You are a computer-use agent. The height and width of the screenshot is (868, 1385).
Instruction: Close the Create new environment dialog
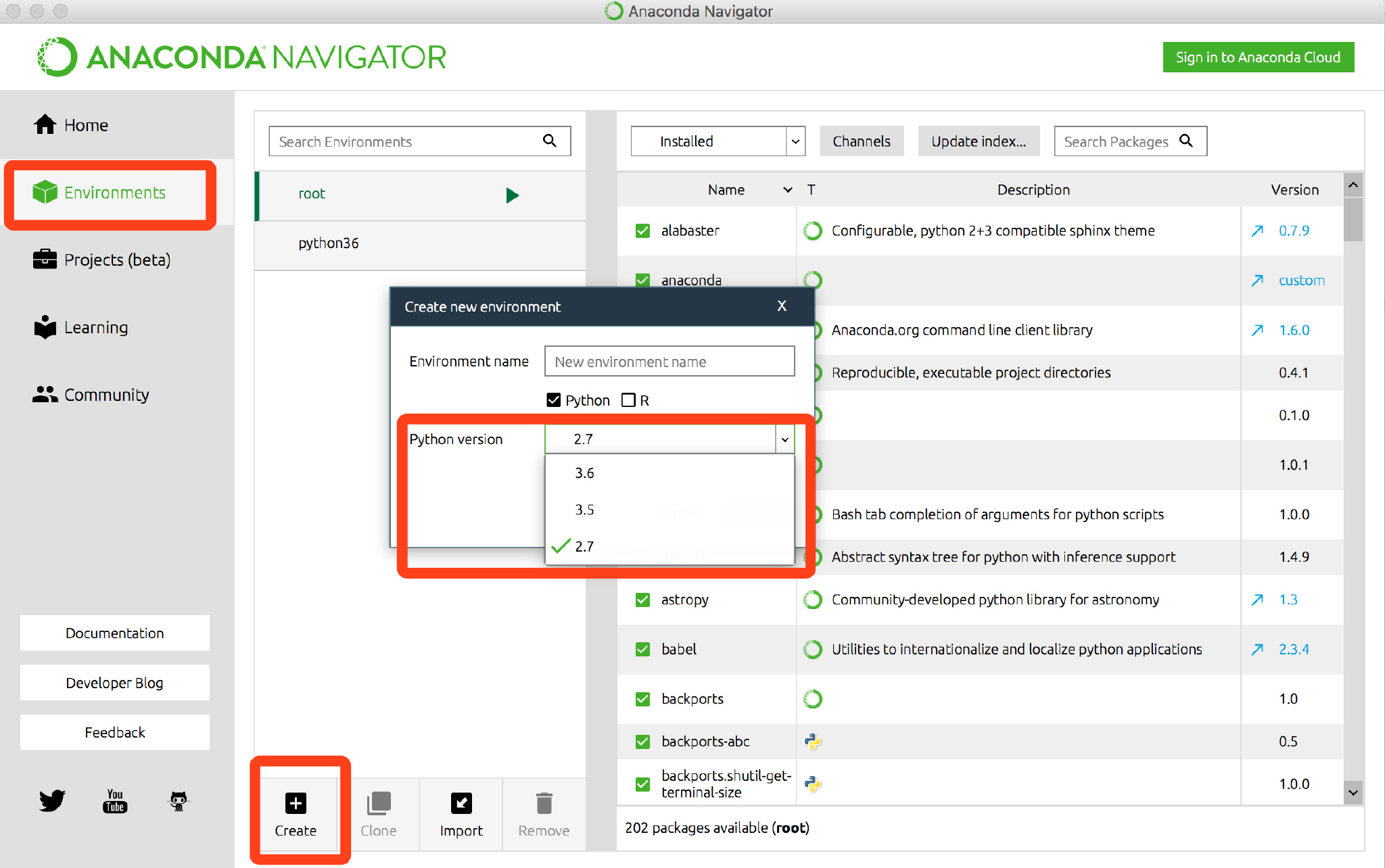pos(782,306)
